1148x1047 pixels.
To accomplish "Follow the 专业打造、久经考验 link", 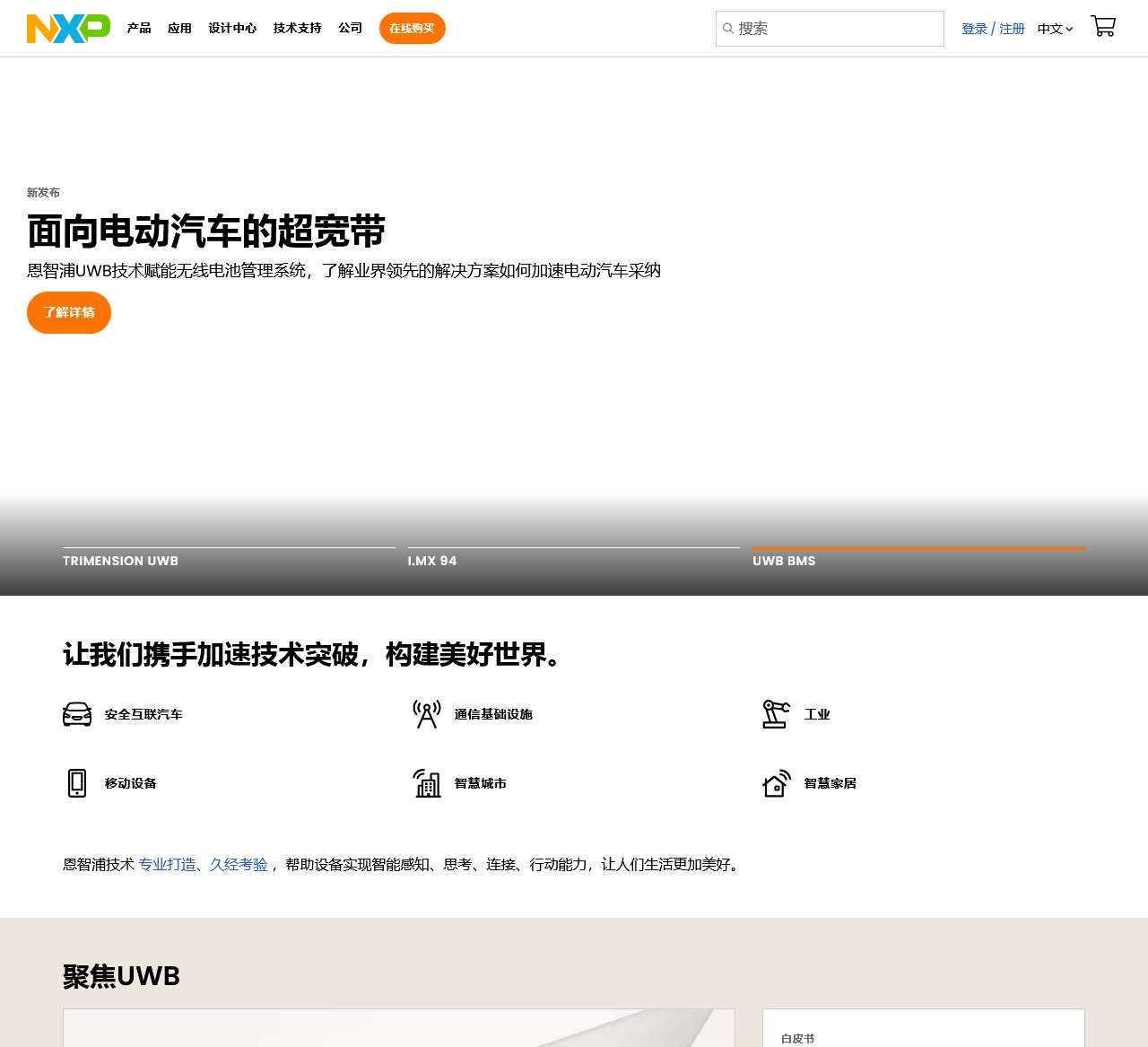I will tap(203, 864).
